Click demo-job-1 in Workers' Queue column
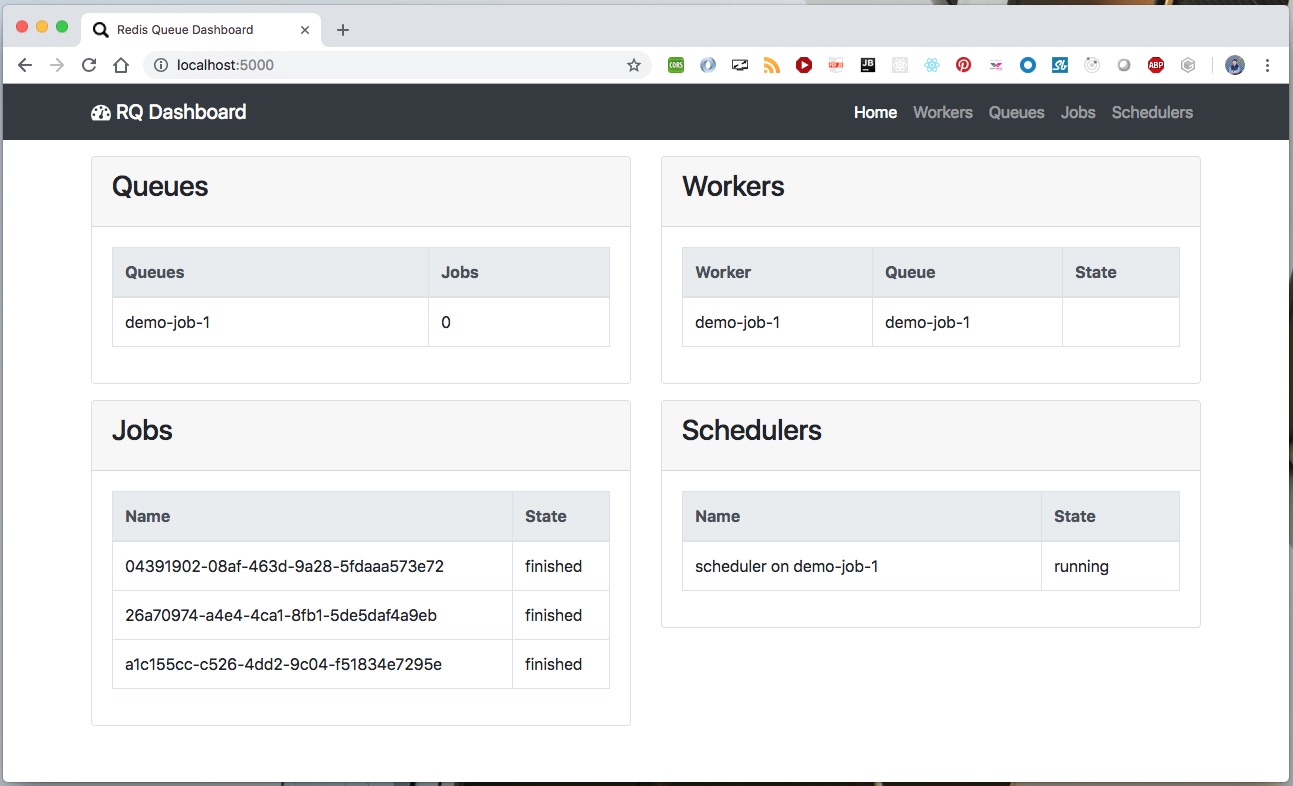 coord(927,322)
